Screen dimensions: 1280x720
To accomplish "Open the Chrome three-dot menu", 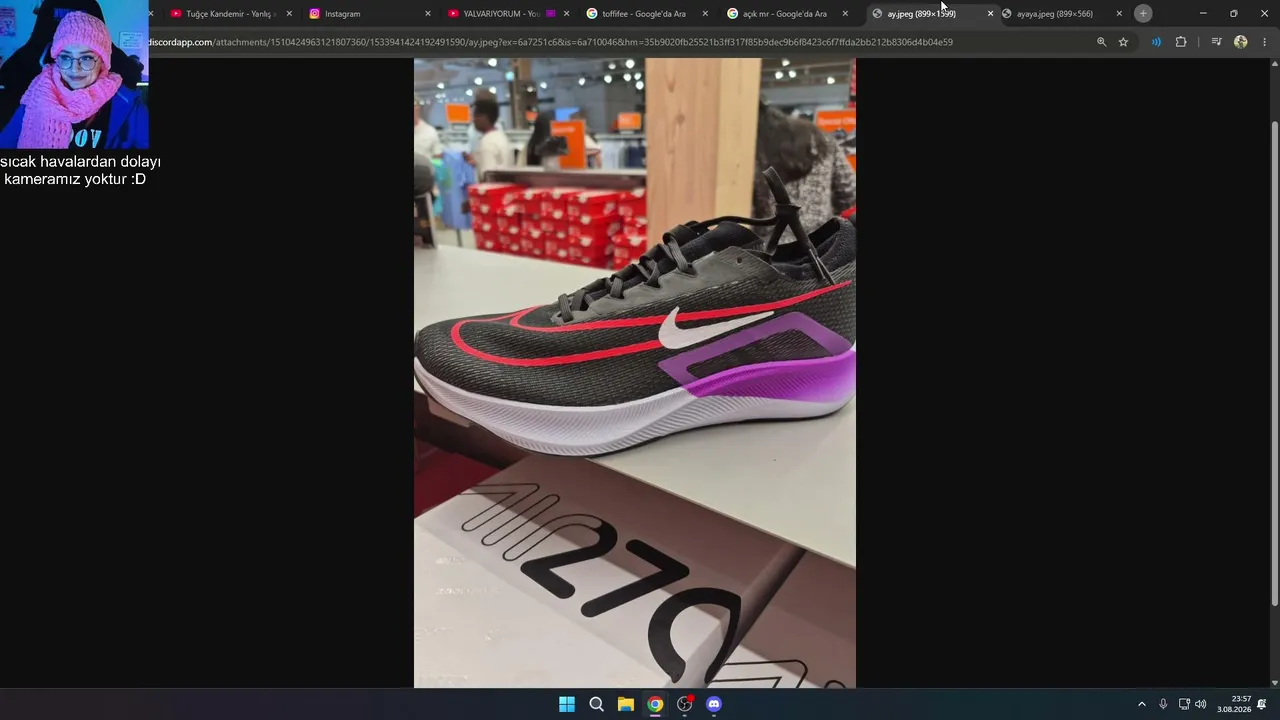I will coord(1265,42).
